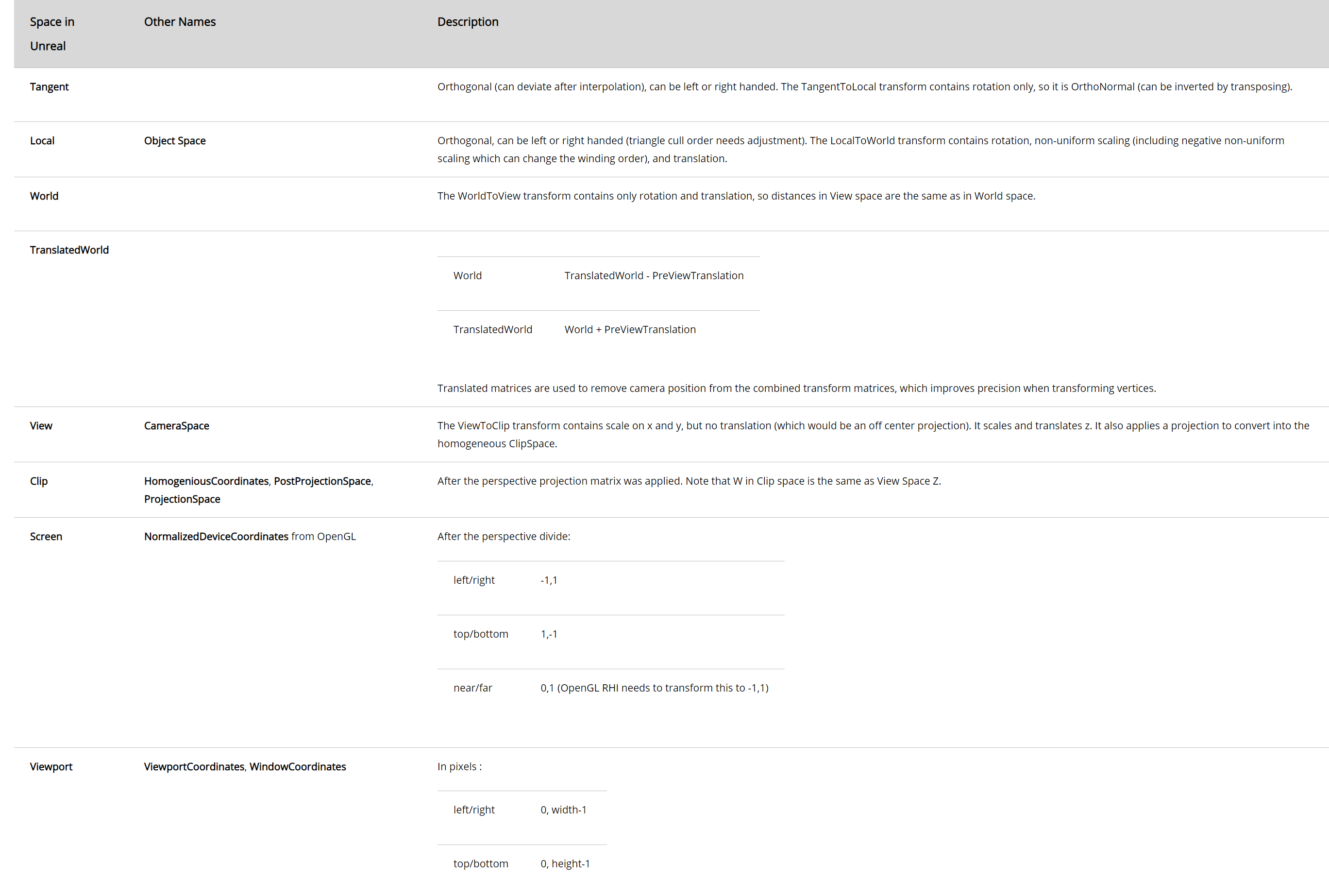Click the HomogeniousCoordinates term
The height and width of the screenshot is (896, 1329).
[206, 481]
